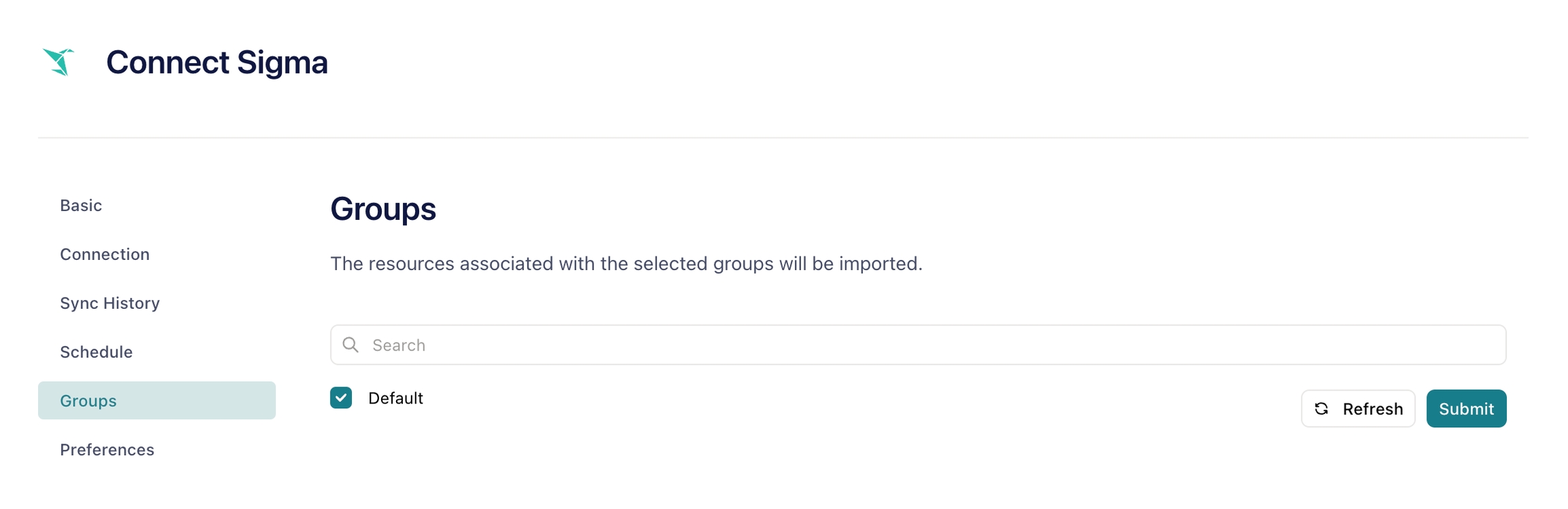The height and width of the screenshot is (509, 1568).
Task: Click the resources import description text
Action: pos(626,263)
